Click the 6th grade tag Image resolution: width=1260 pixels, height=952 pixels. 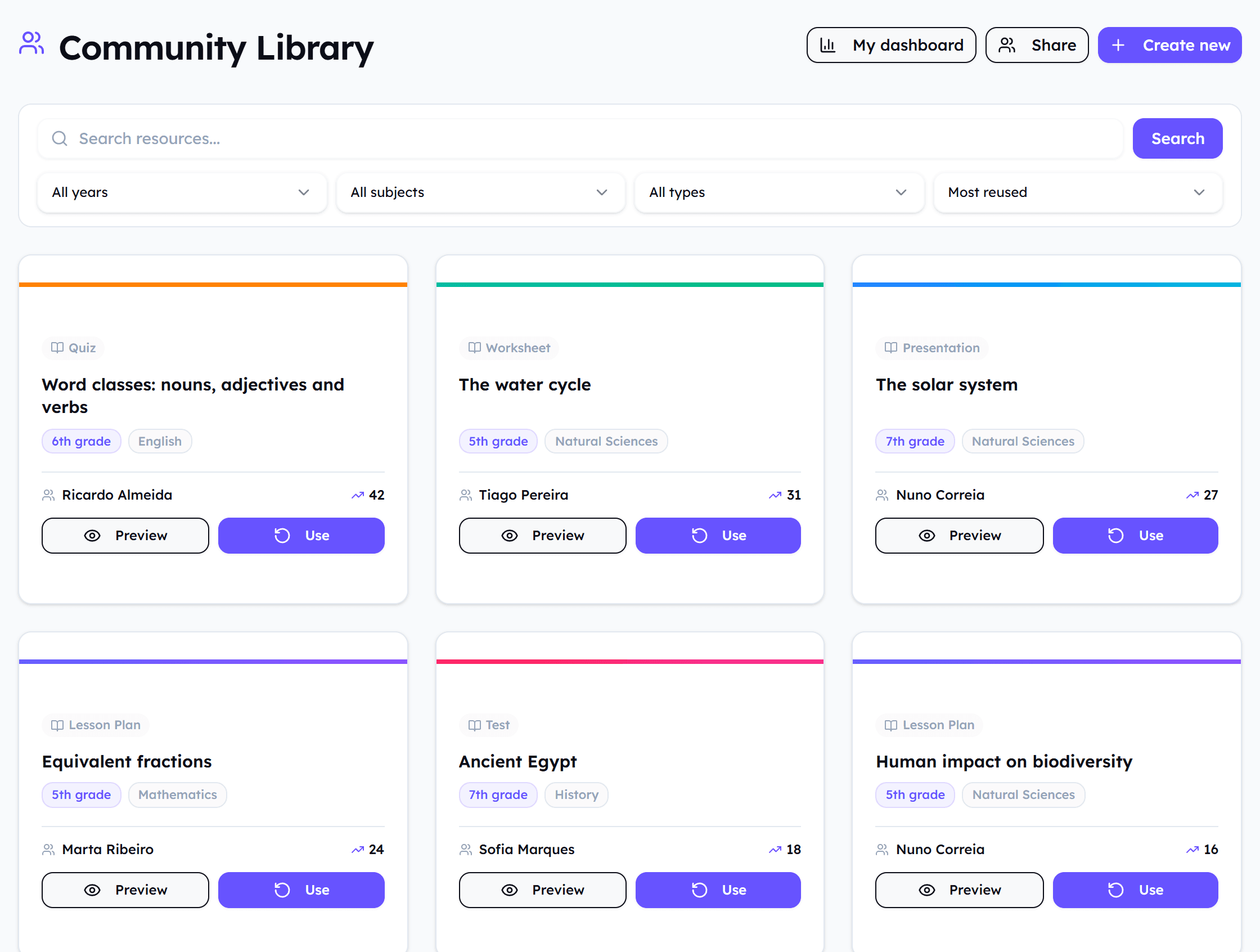[82, 442]
